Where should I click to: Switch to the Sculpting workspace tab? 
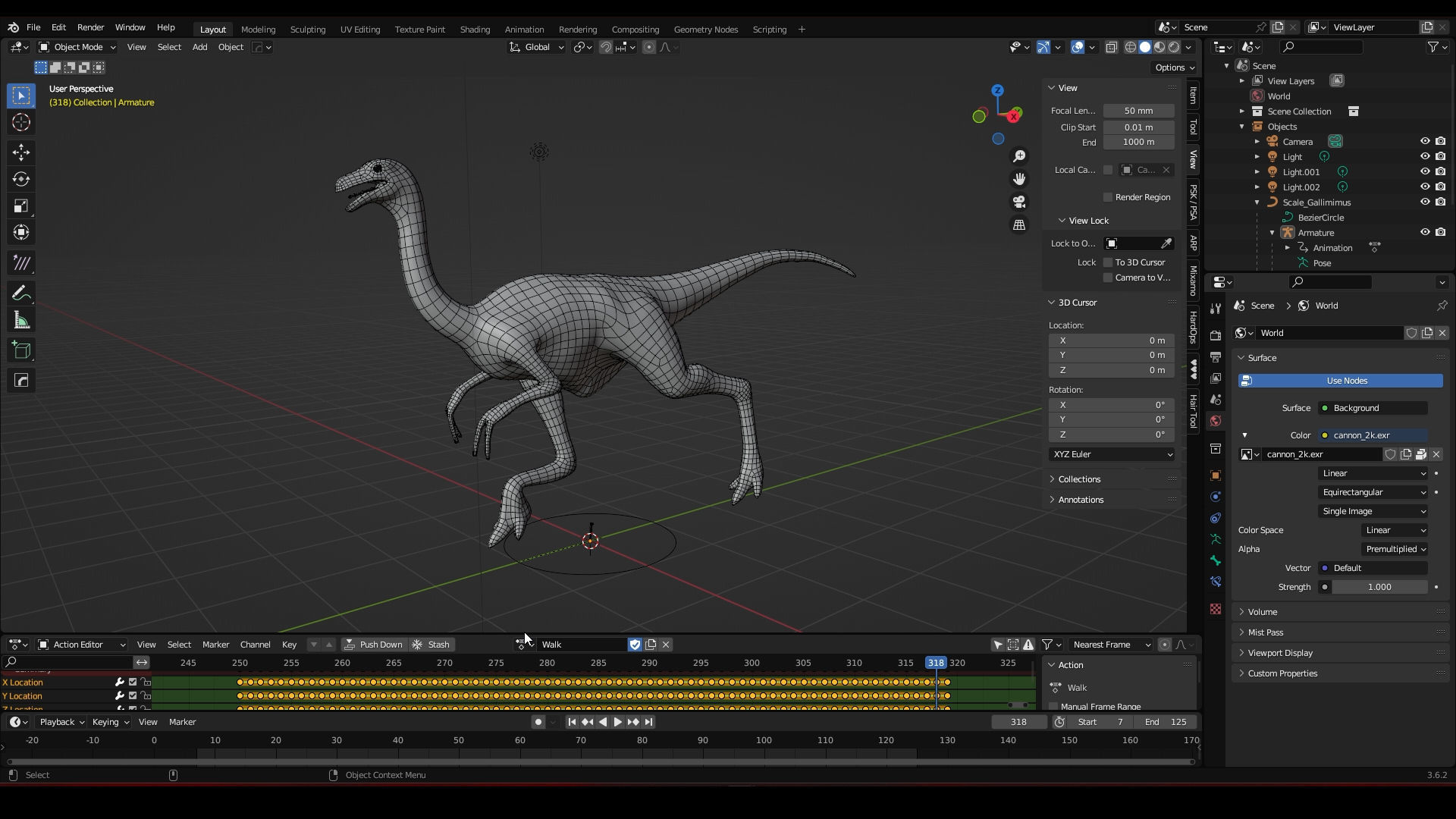click(307, 30)
